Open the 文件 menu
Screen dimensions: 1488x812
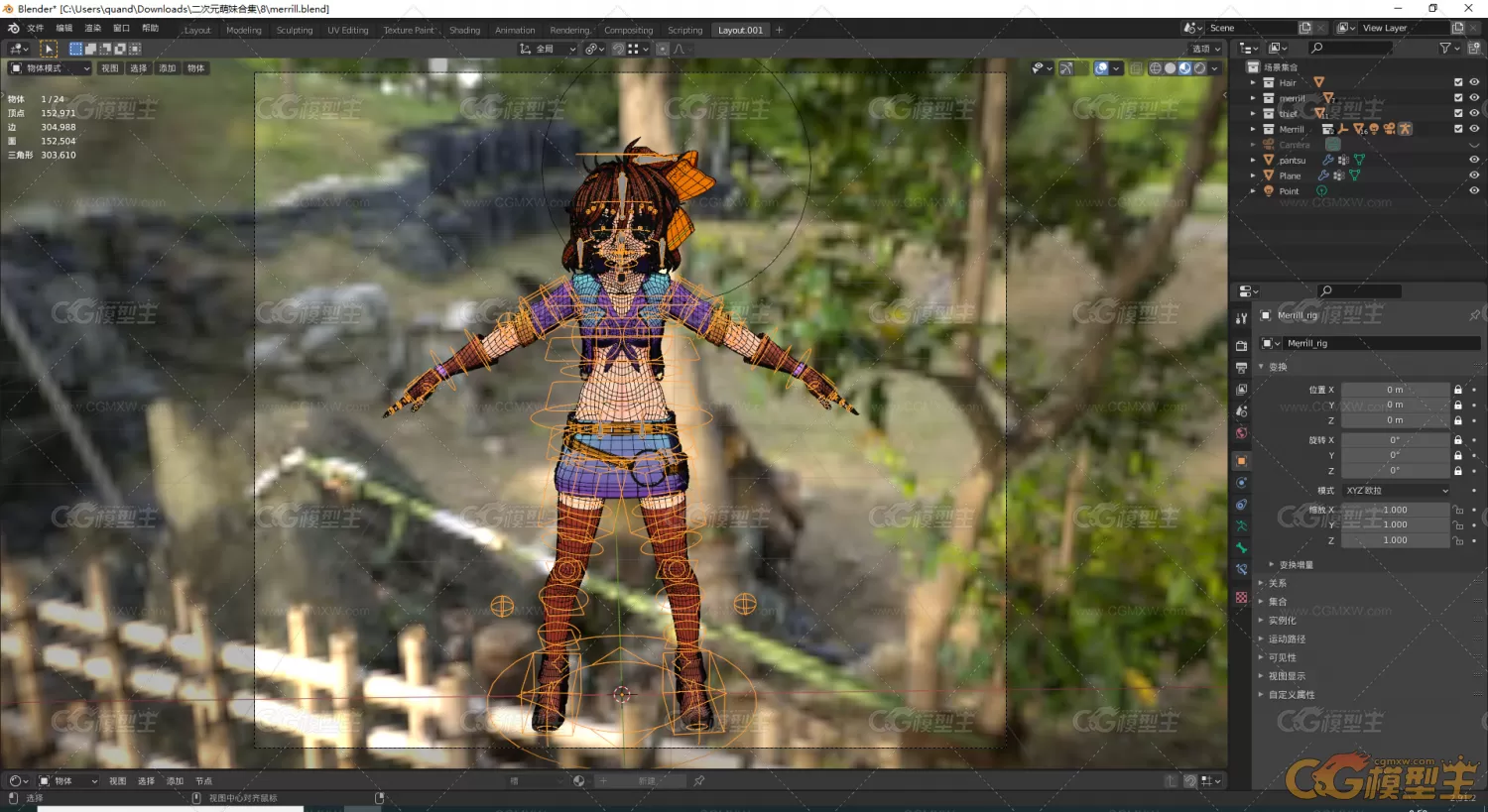[x=36, y=29]
